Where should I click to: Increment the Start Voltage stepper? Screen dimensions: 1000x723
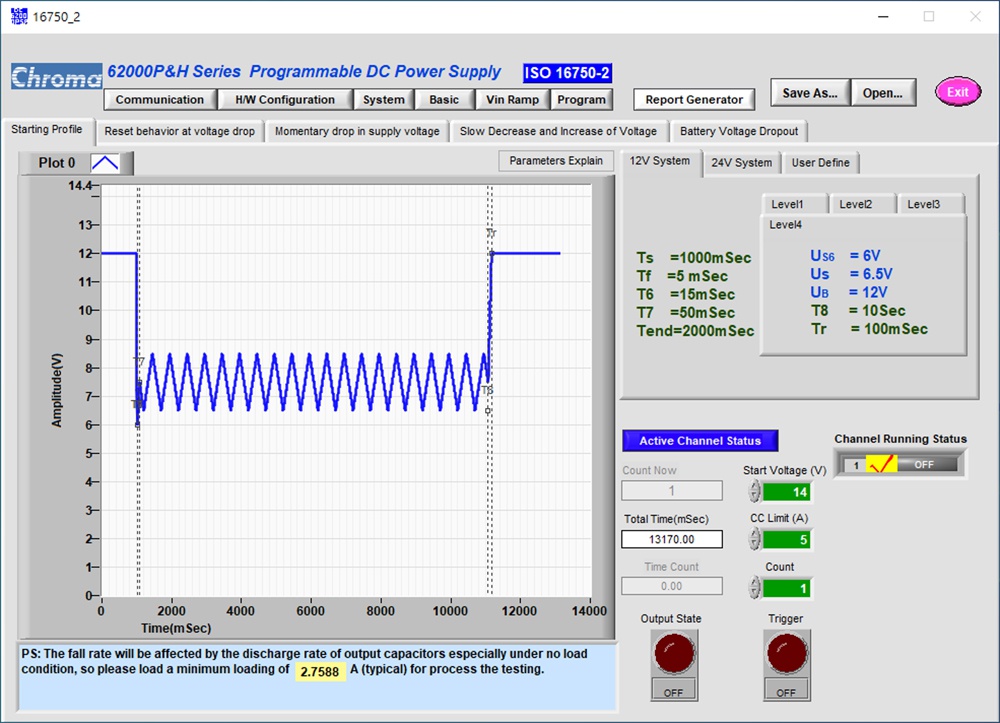click(755, 486)
